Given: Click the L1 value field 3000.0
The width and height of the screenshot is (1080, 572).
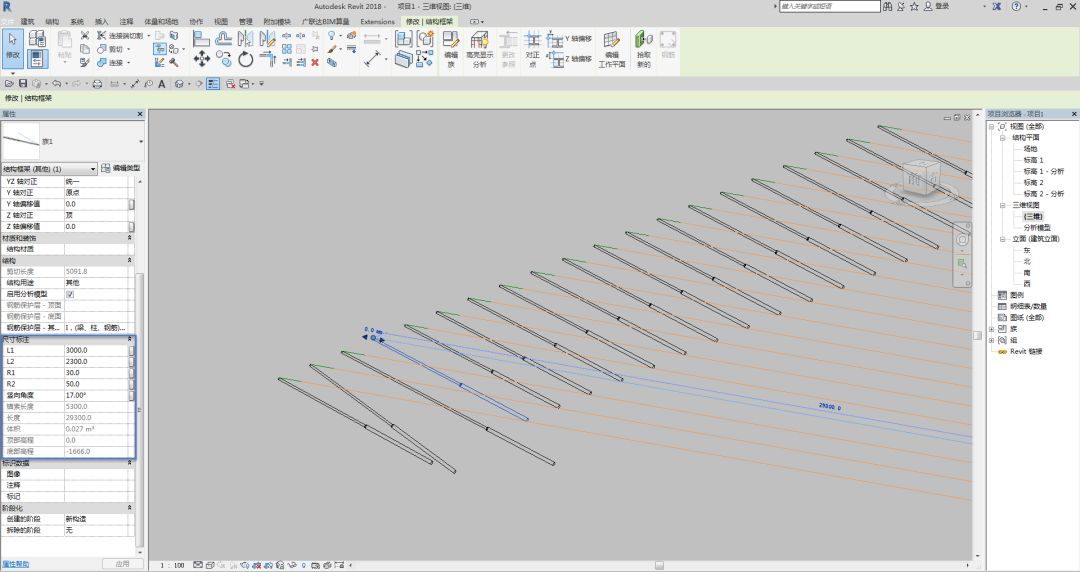Looking at the screenshot, I should (96, 351).
